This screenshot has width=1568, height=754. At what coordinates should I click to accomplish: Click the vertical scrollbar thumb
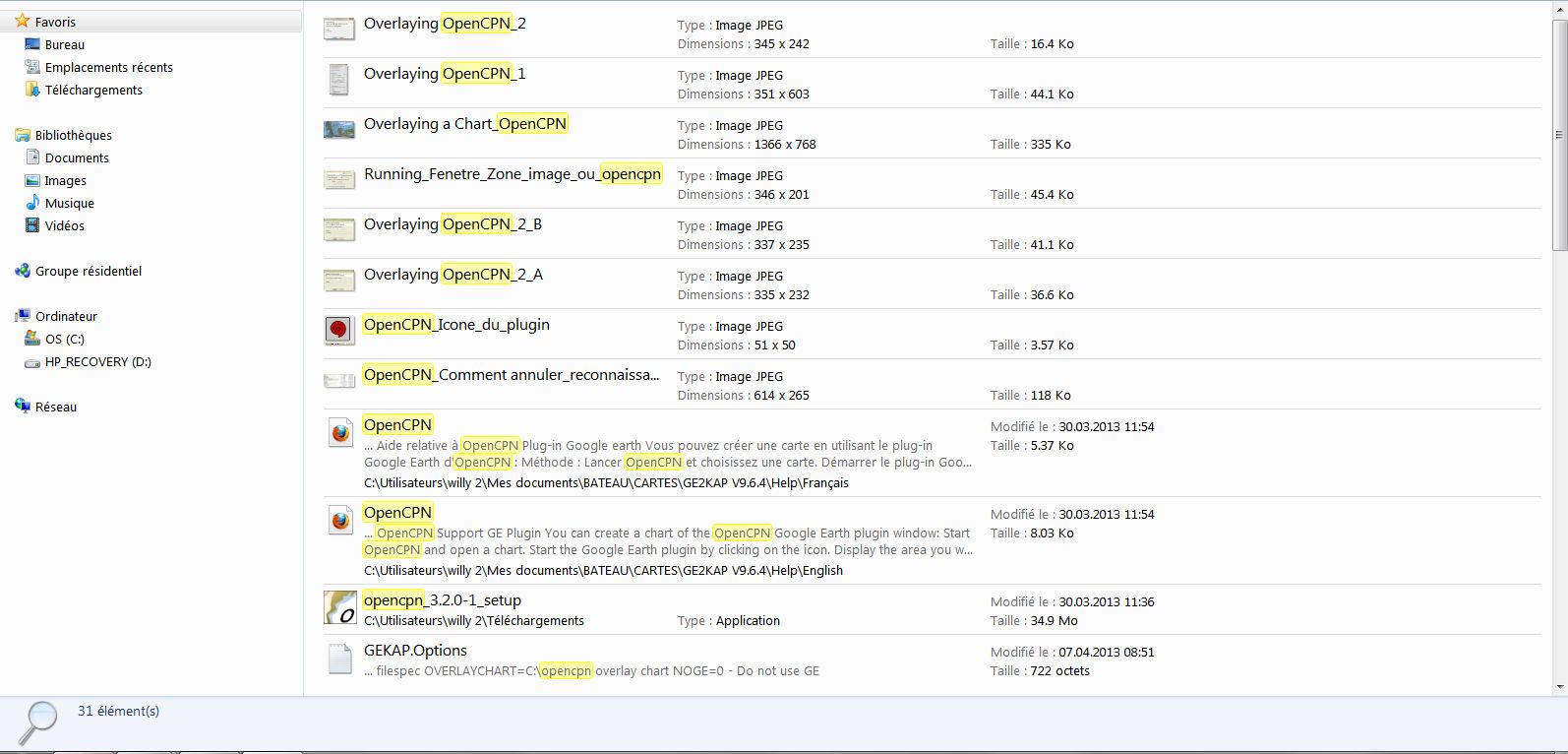[1559, 133]
